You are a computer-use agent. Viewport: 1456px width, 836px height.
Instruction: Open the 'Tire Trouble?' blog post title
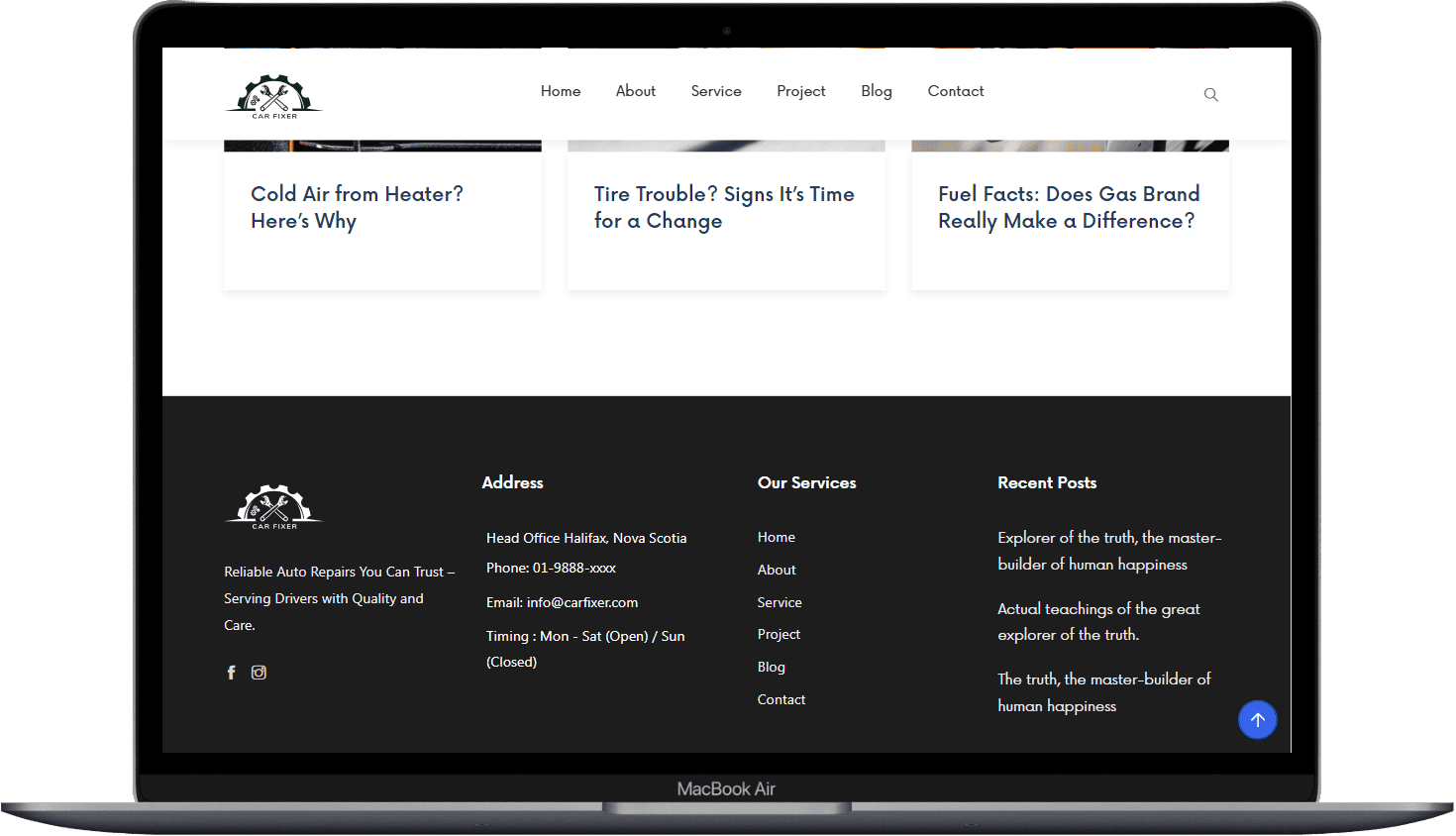tap(724, 207)
